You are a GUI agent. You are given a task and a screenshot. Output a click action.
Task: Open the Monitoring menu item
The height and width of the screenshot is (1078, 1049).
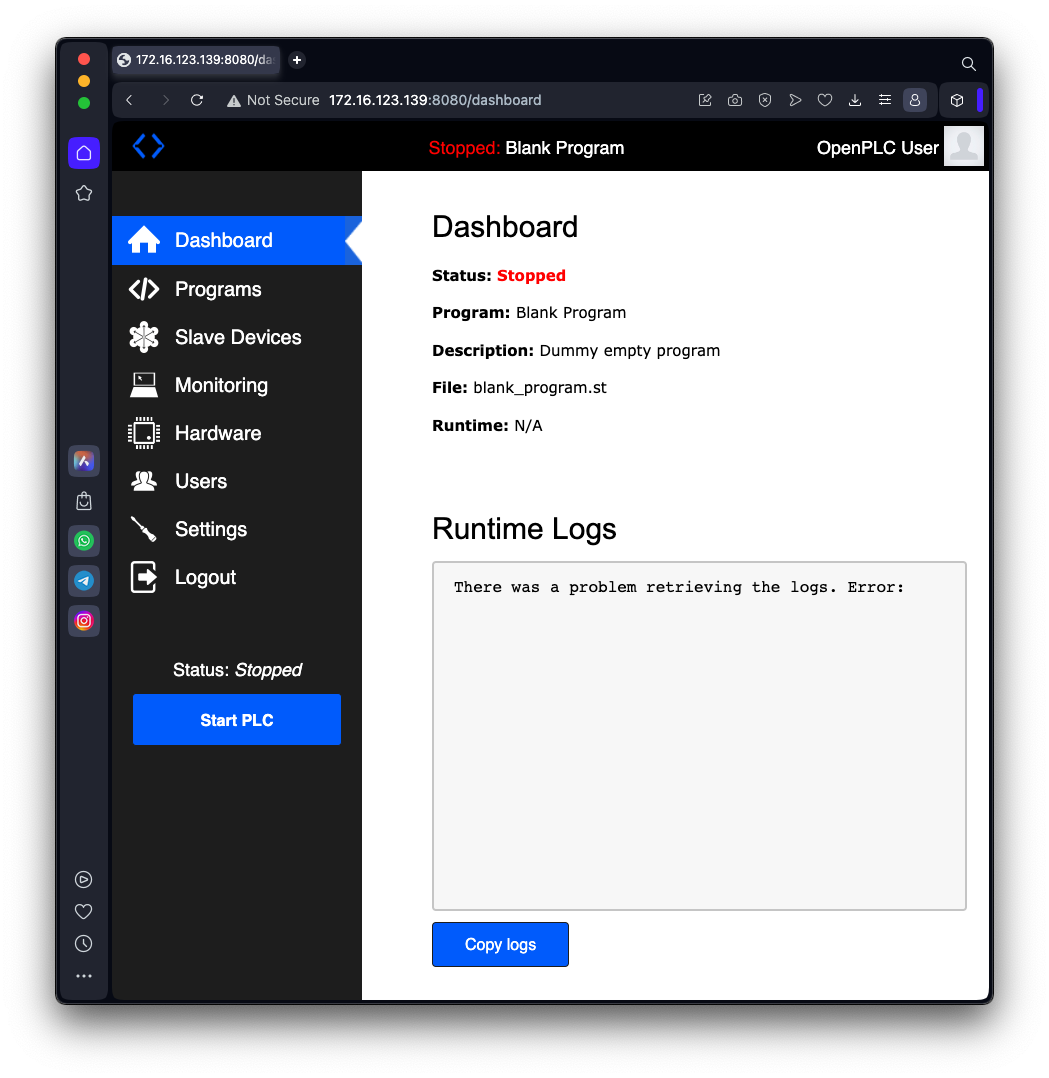(236, 385)
